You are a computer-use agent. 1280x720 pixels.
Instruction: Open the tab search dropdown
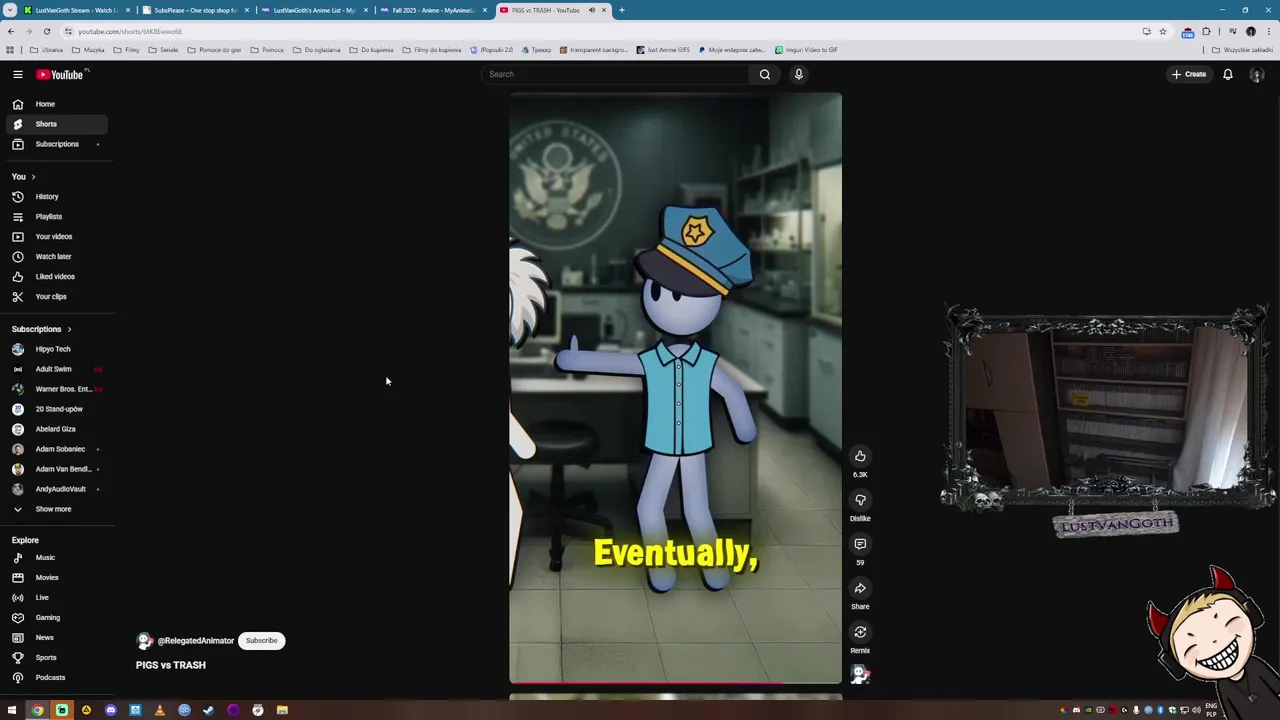[10, 10]
